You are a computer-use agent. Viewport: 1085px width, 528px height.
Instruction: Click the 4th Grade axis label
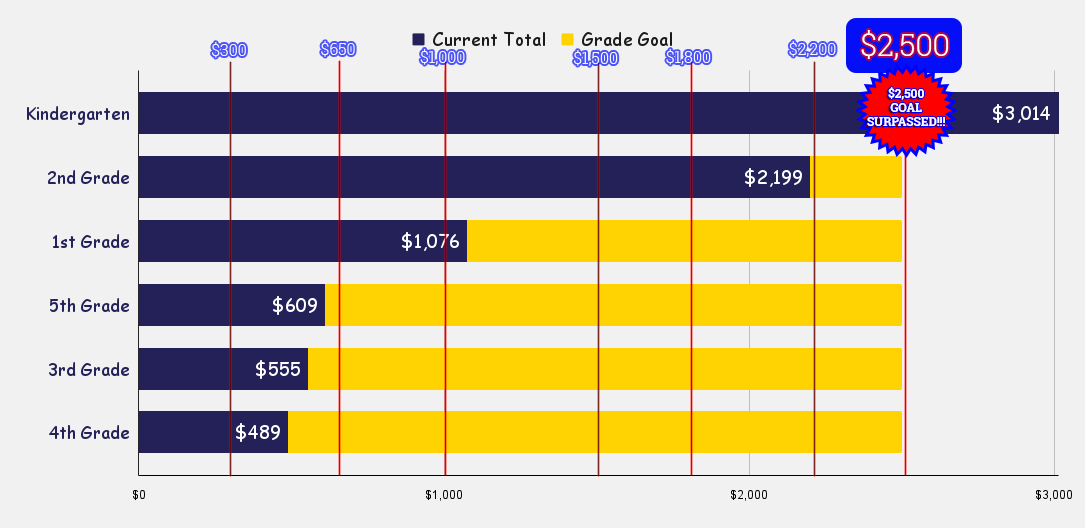[89, 433]
